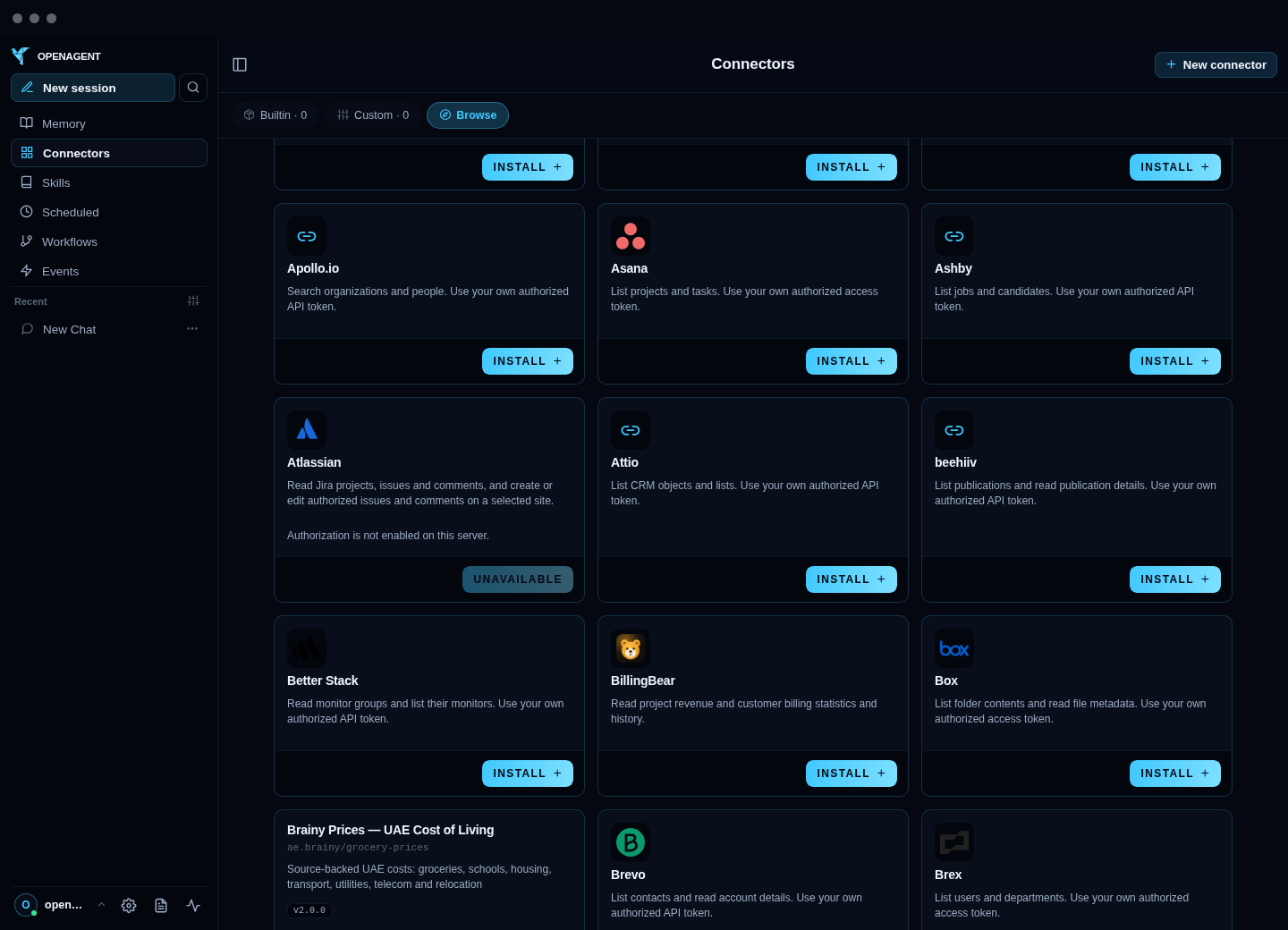The image size is (1288, 930).
Task: Install the Attio connector
Action: [x=852, y=579]
